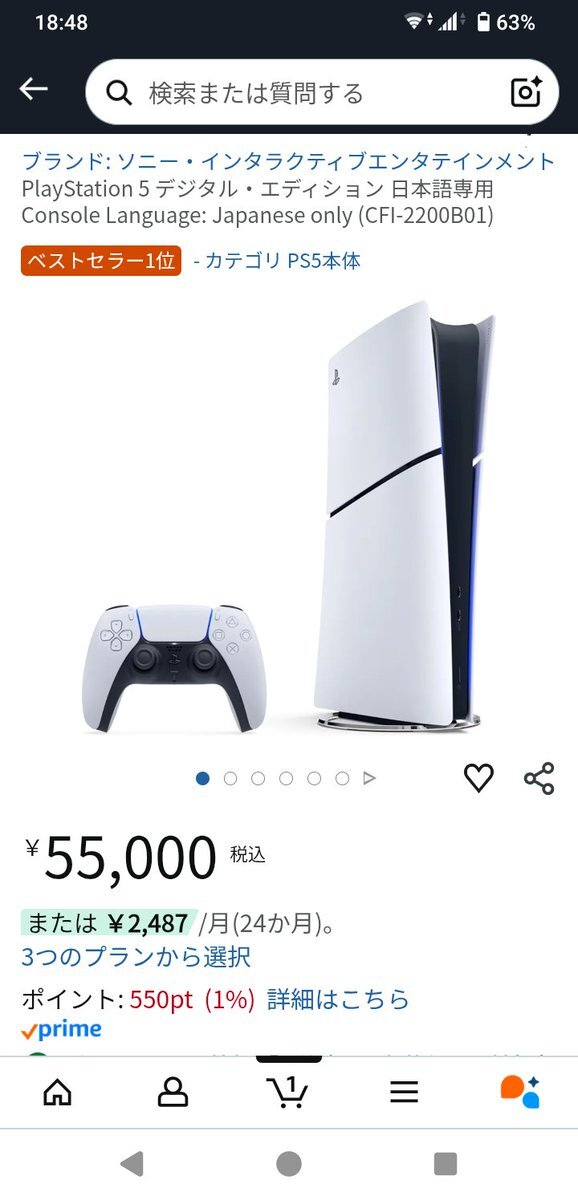578x1200 pixels.
Task: Open camera lens search icon
Action: tap(526, 92)
